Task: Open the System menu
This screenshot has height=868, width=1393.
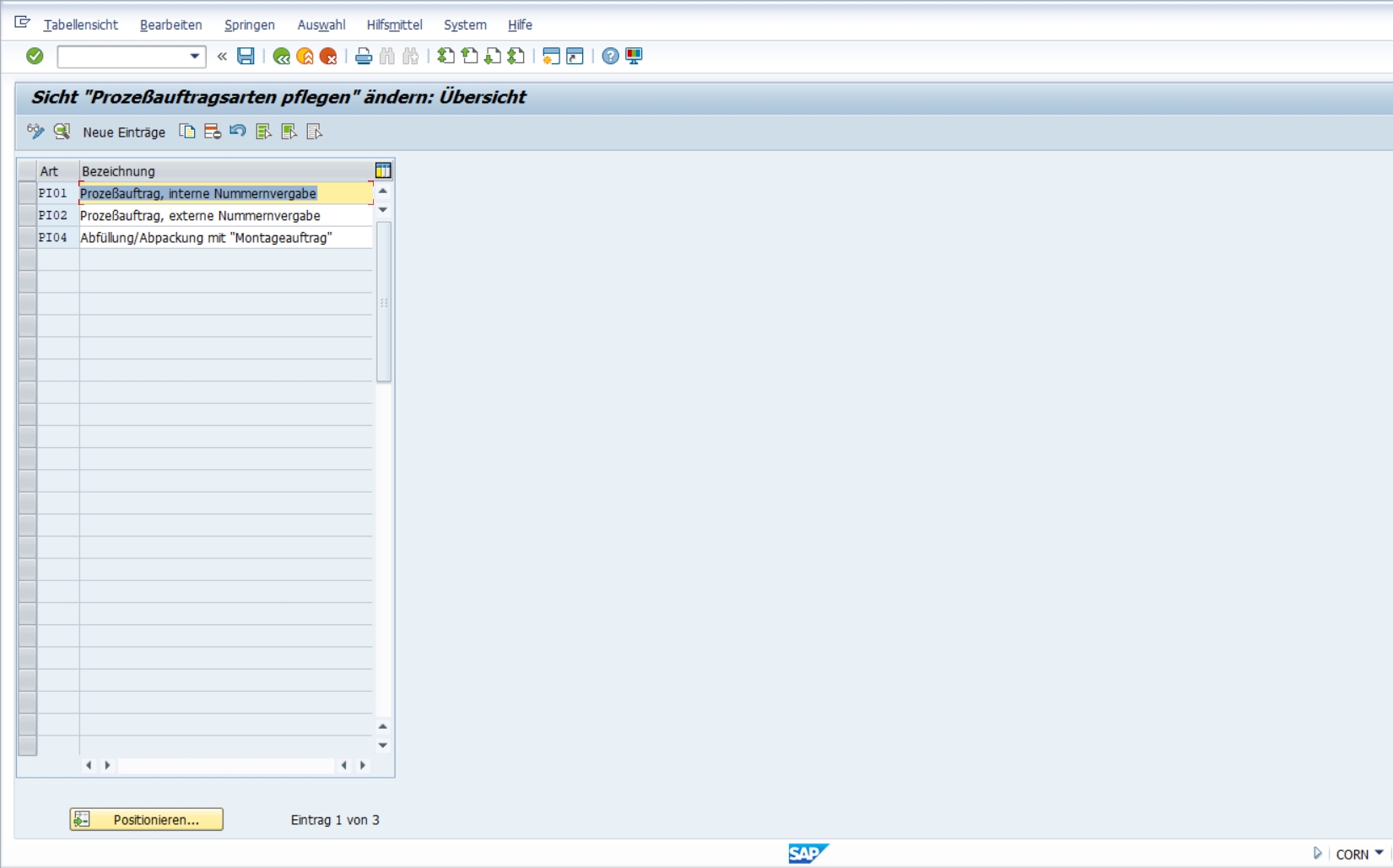Action: [465, 25]
